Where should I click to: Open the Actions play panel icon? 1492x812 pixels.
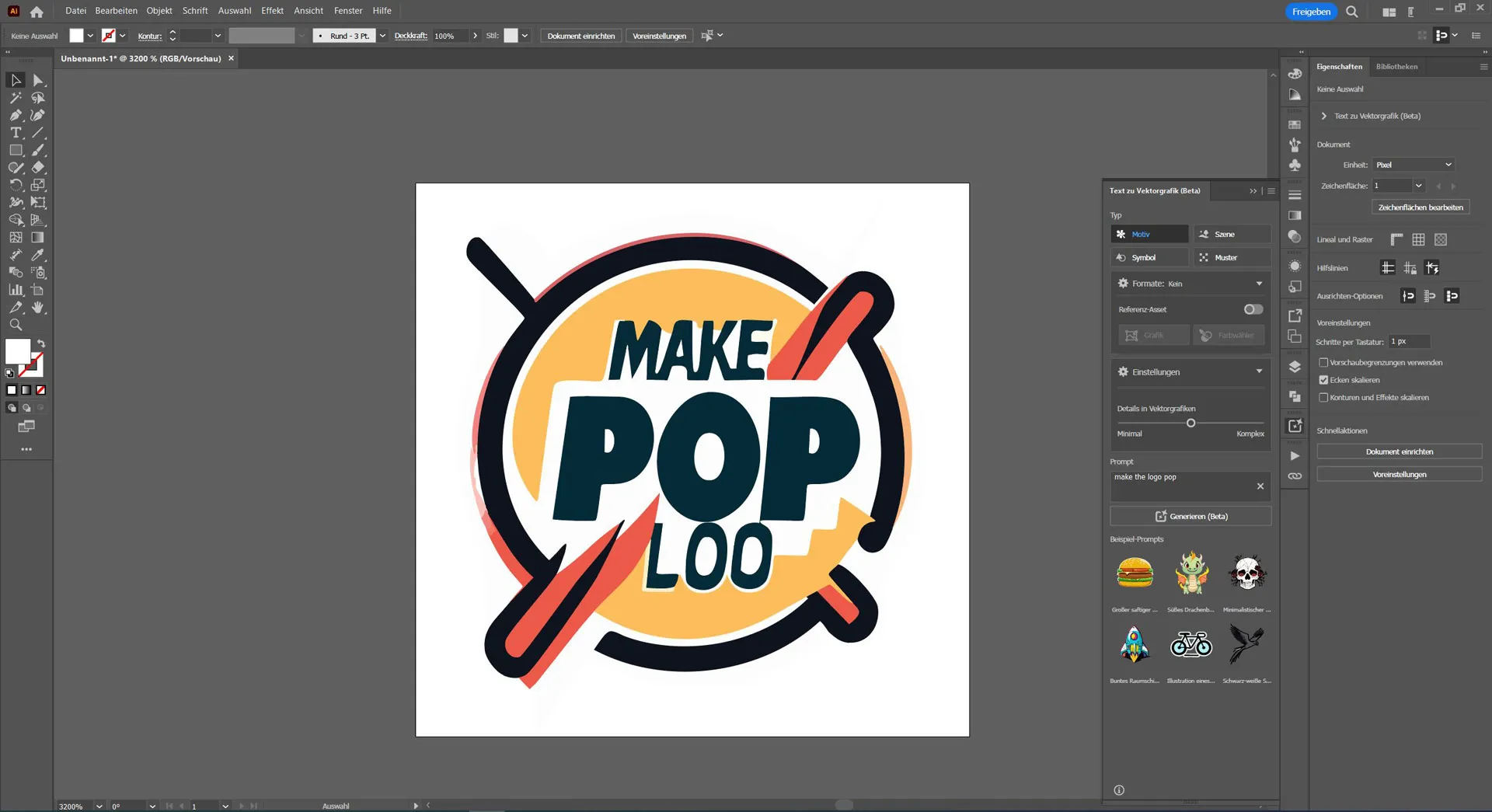(x=1295, y=456)
